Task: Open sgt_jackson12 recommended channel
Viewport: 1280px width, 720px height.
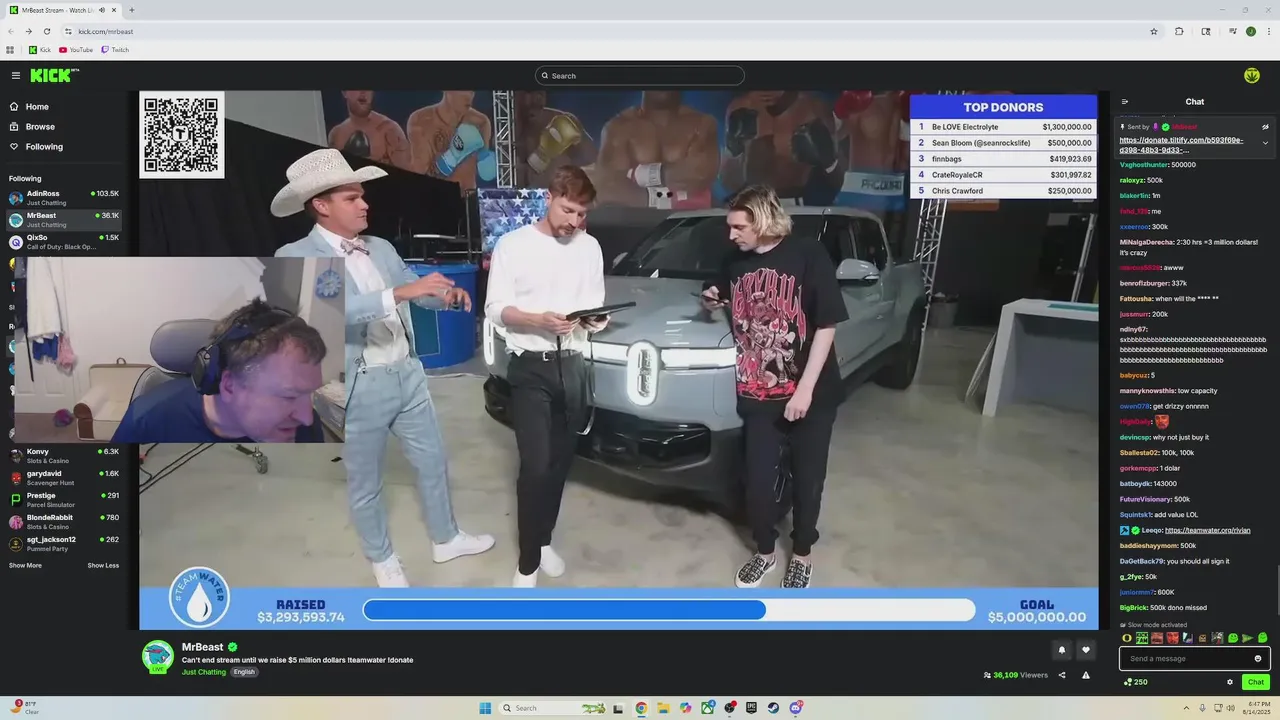Action: click(64, 543)
